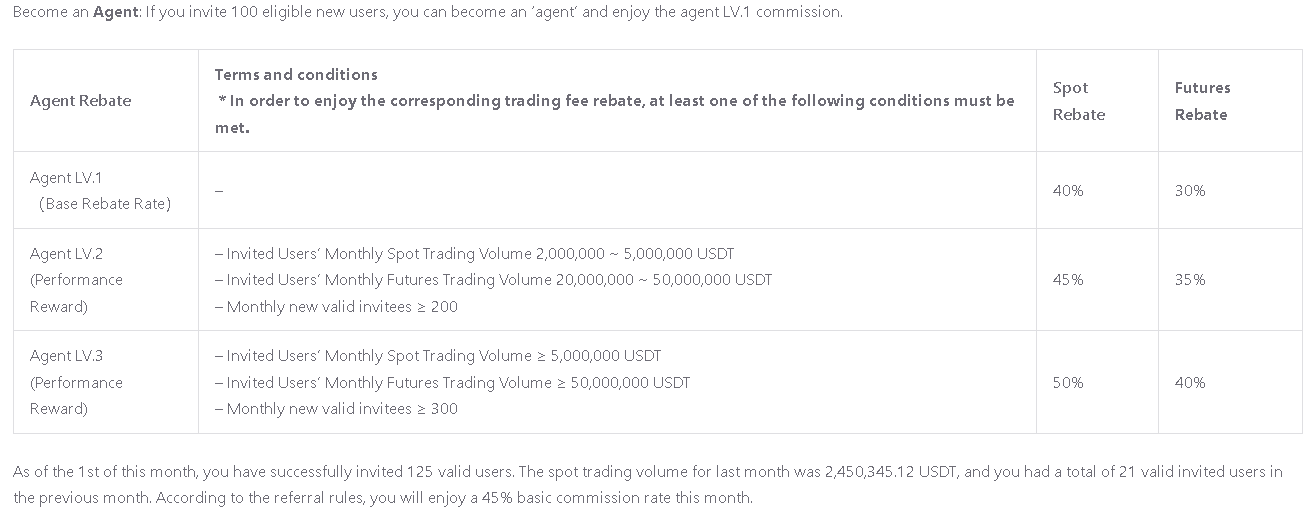Viewport: 1315px width, 529px height.
Task: Click the monthly new valid invitees ≥ 300 line
Action: point(336,409)
